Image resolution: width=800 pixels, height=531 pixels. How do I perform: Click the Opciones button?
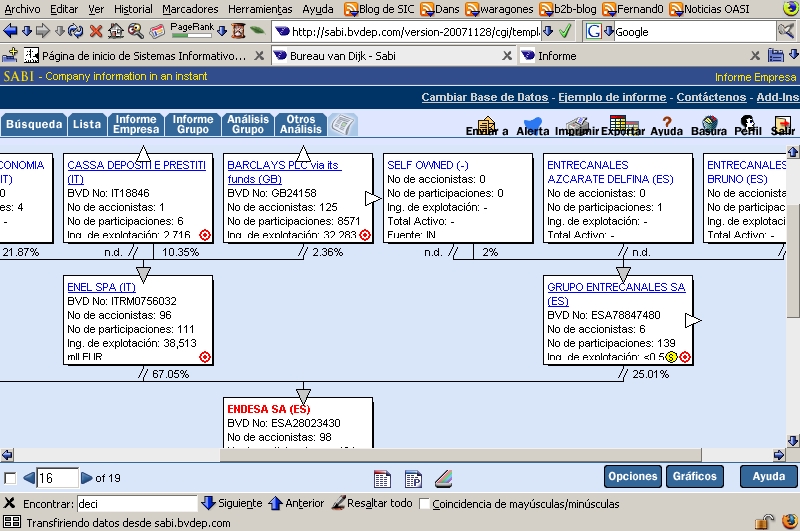633,476
